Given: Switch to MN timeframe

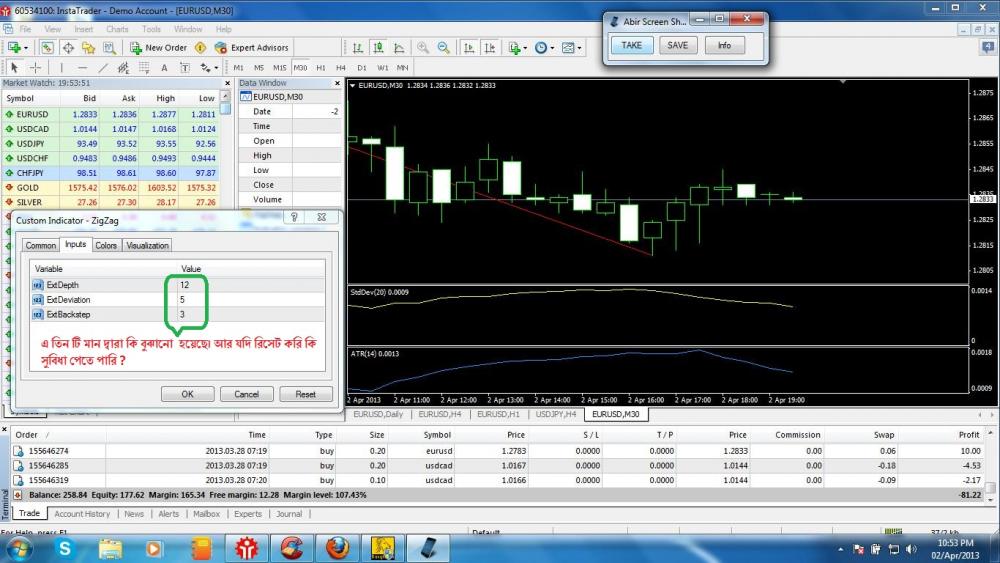Looking at the screenshot, I should pos(402,68).
